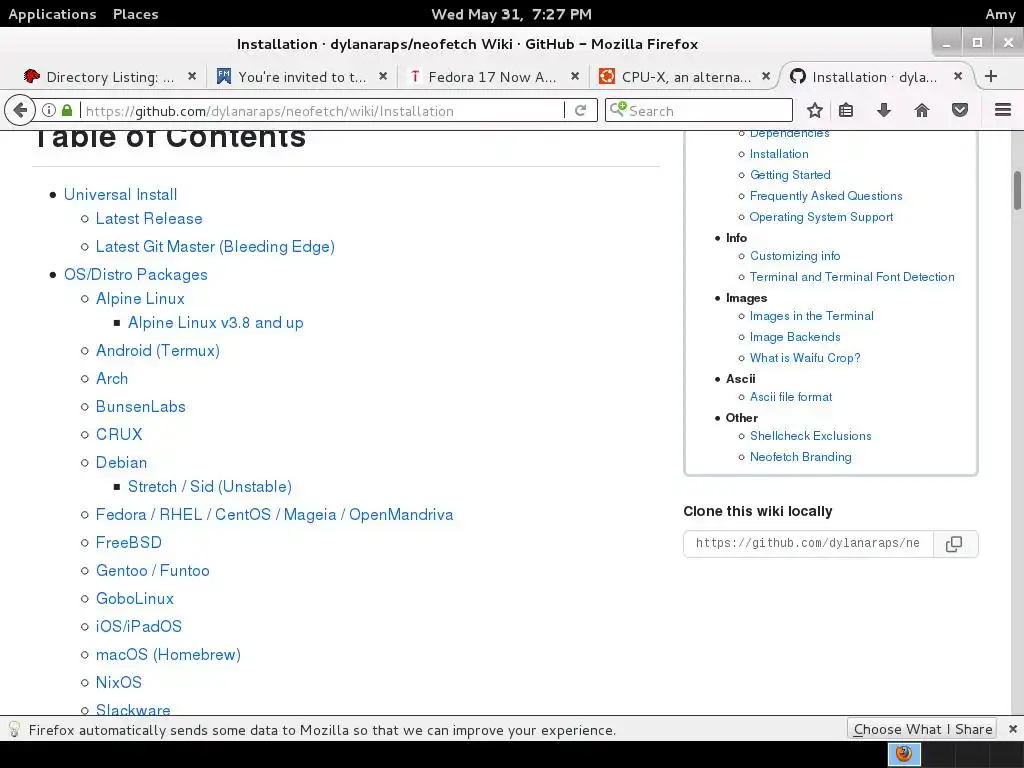Screen dimensions: 1024x768
Task: Open sidebar Operating System Support link
Action: click(821, 217)
